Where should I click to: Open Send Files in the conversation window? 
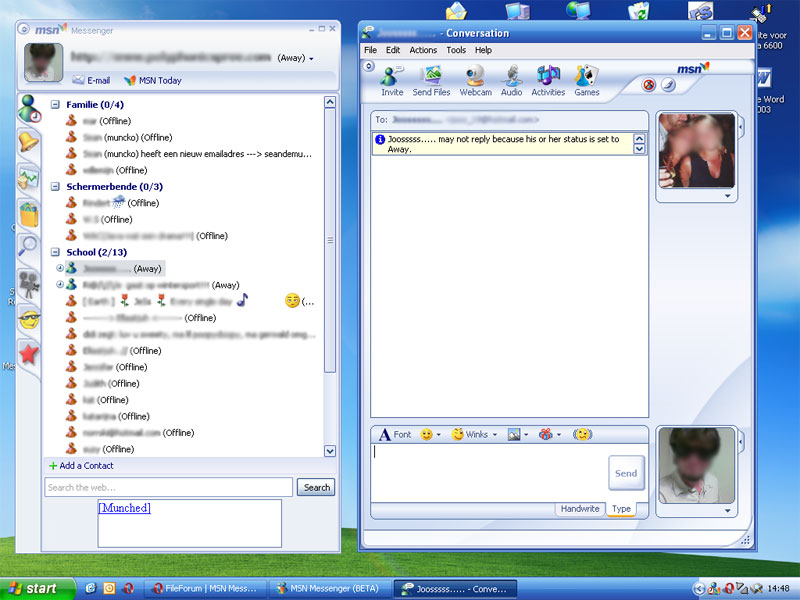[x=431, y=78]
